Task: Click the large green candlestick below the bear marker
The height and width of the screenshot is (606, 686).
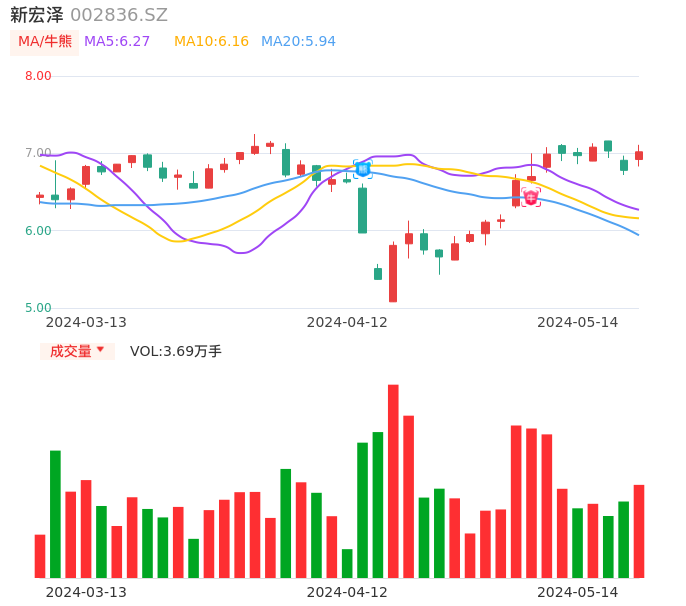Action: [362, 210]
